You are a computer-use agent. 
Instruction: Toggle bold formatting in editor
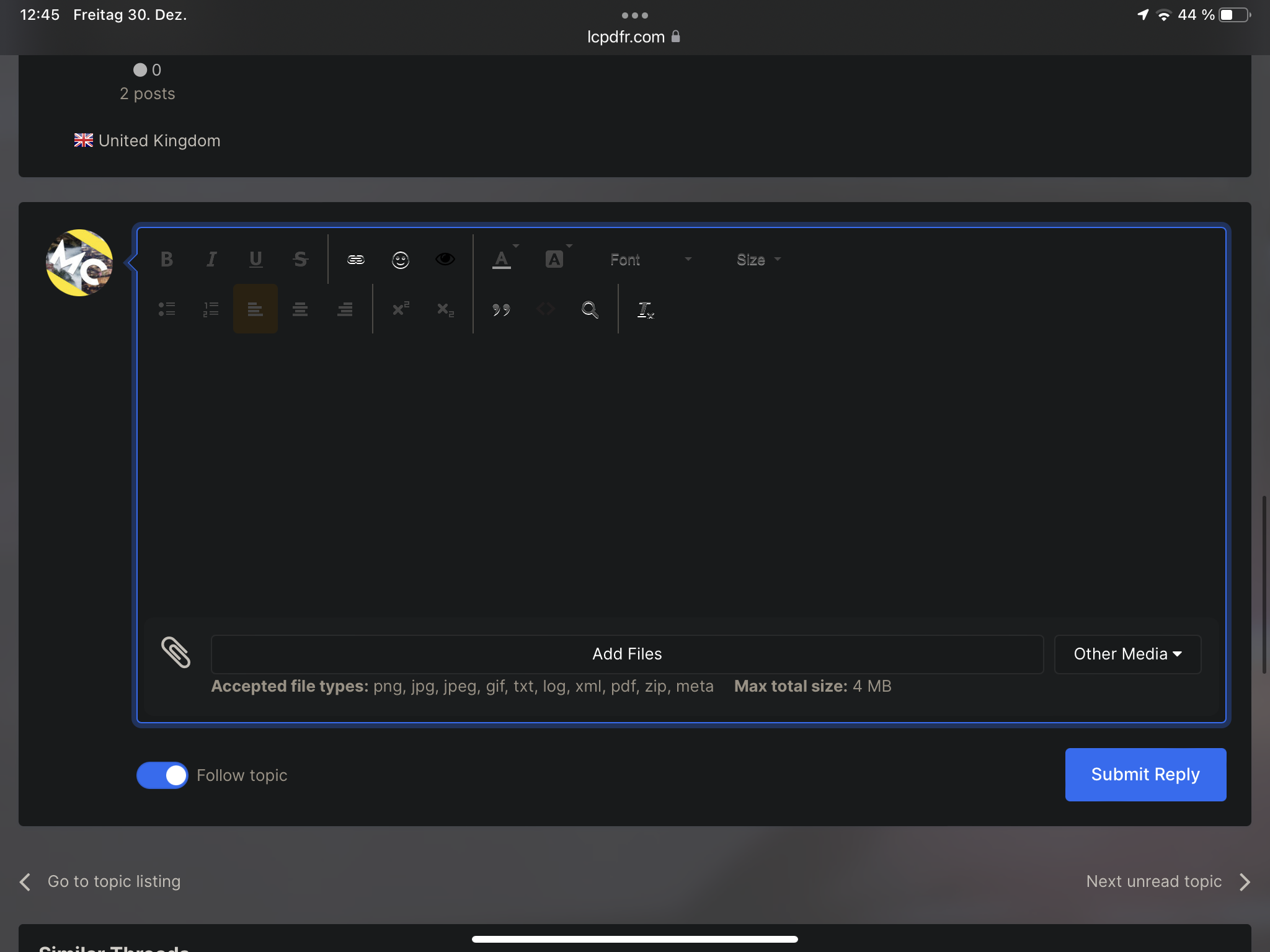166,259
